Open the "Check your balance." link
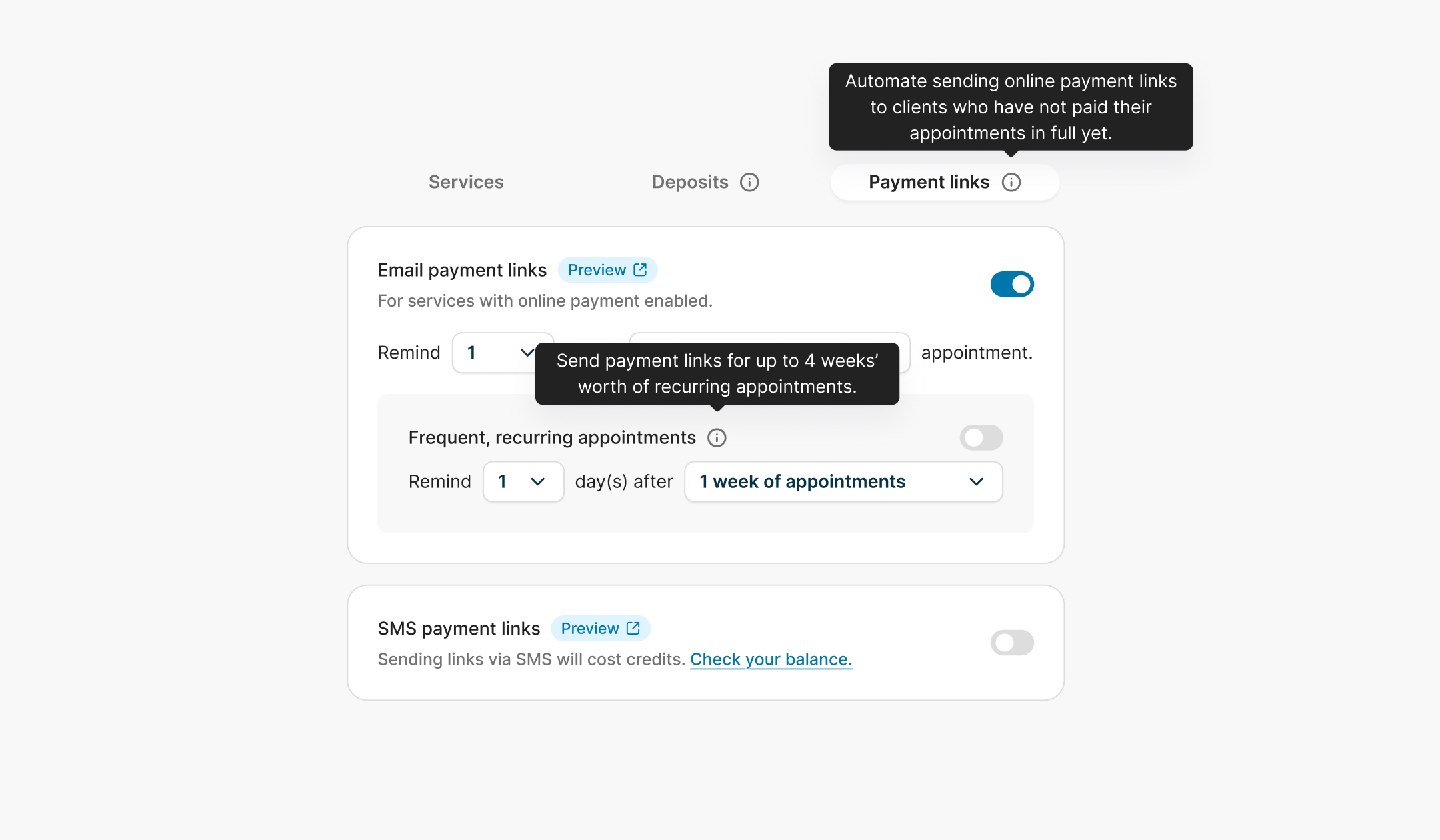1440x840 pixels. tap(771, 660)
